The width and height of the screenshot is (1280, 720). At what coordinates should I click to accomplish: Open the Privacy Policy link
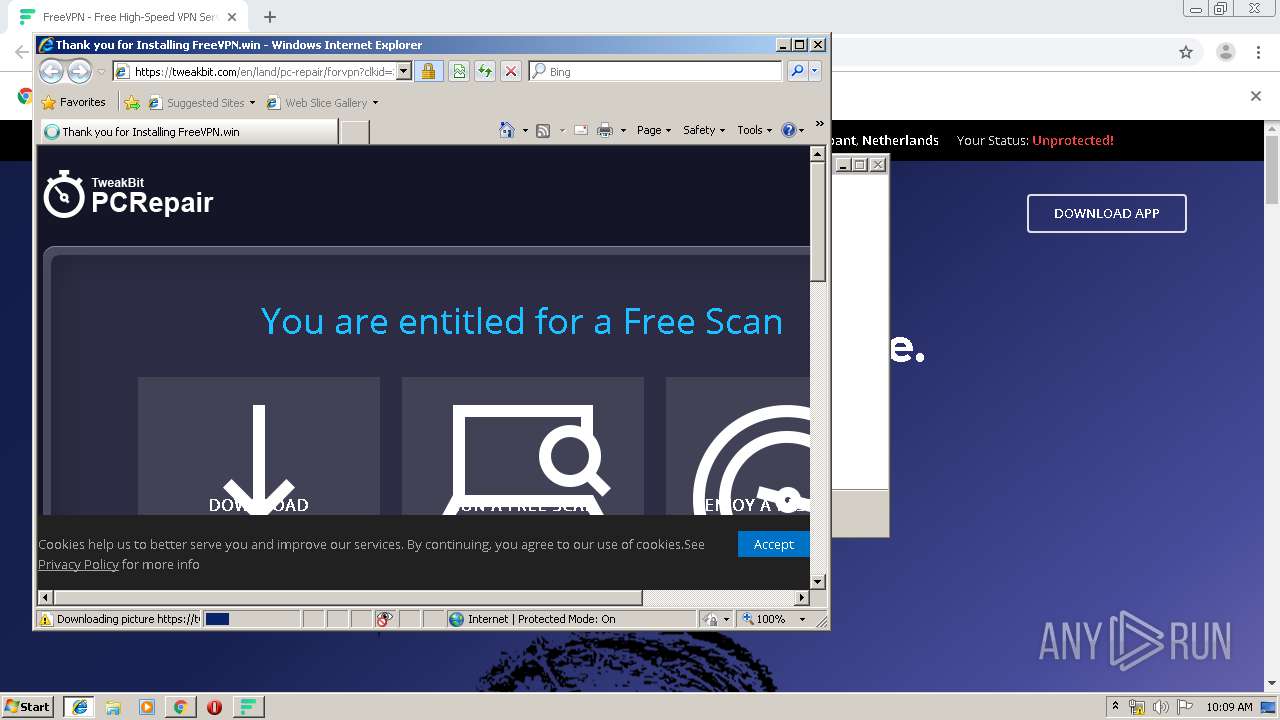[78, 564]
